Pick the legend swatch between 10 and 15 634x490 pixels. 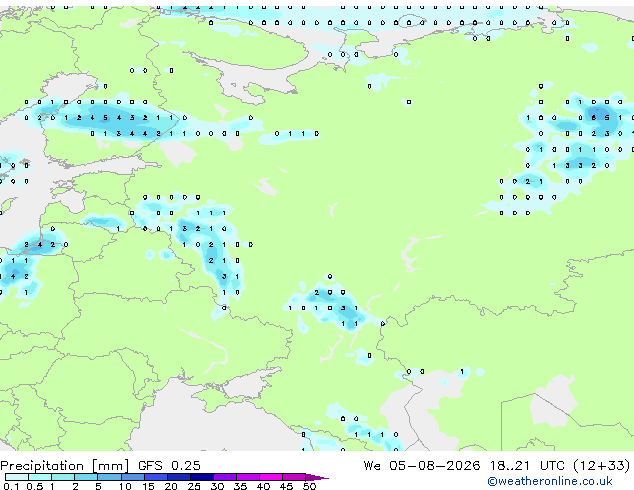click(x=133, y=477)
